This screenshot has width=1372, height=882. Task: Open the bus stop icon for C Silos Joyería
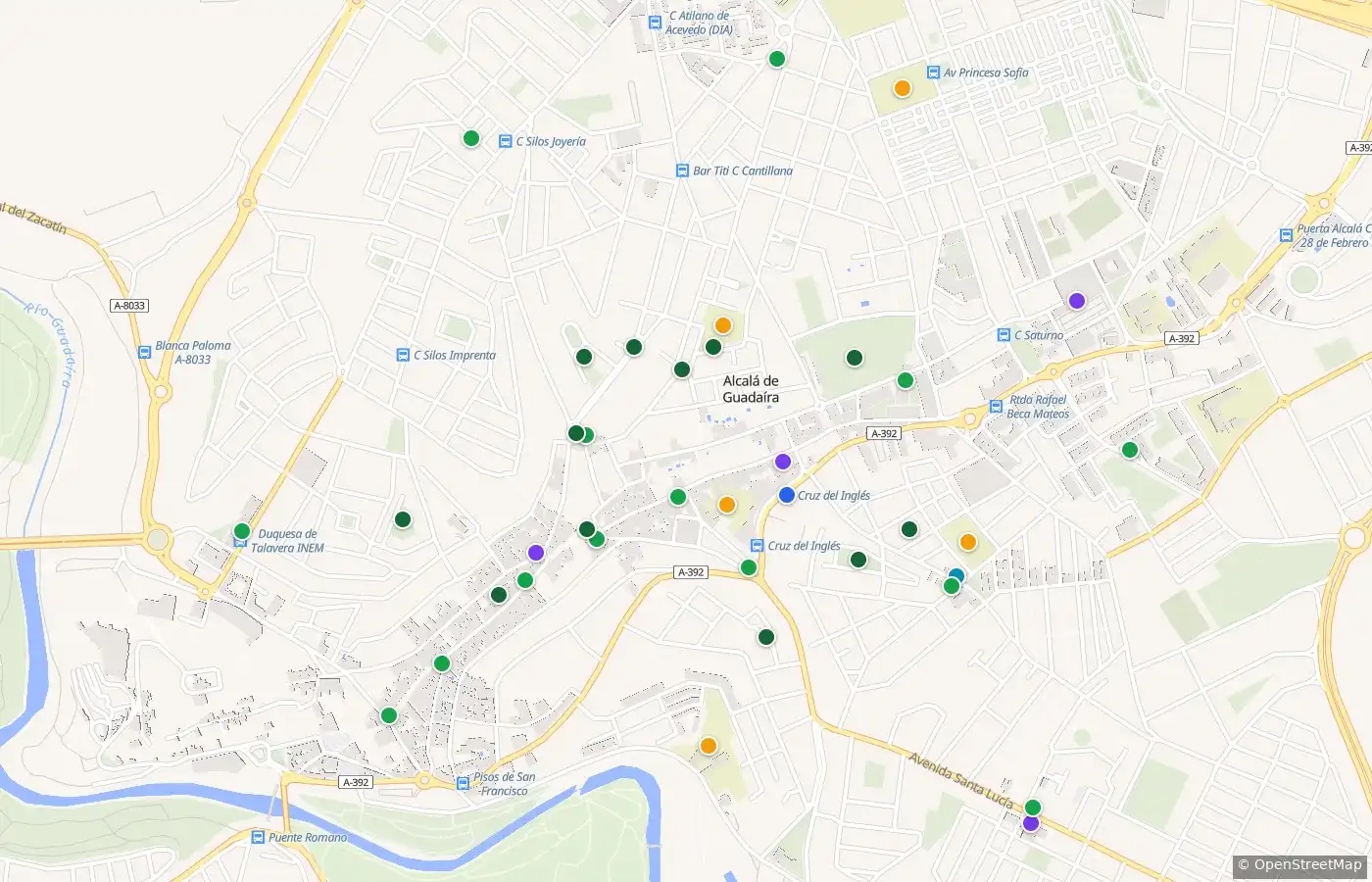coord(506,141)
